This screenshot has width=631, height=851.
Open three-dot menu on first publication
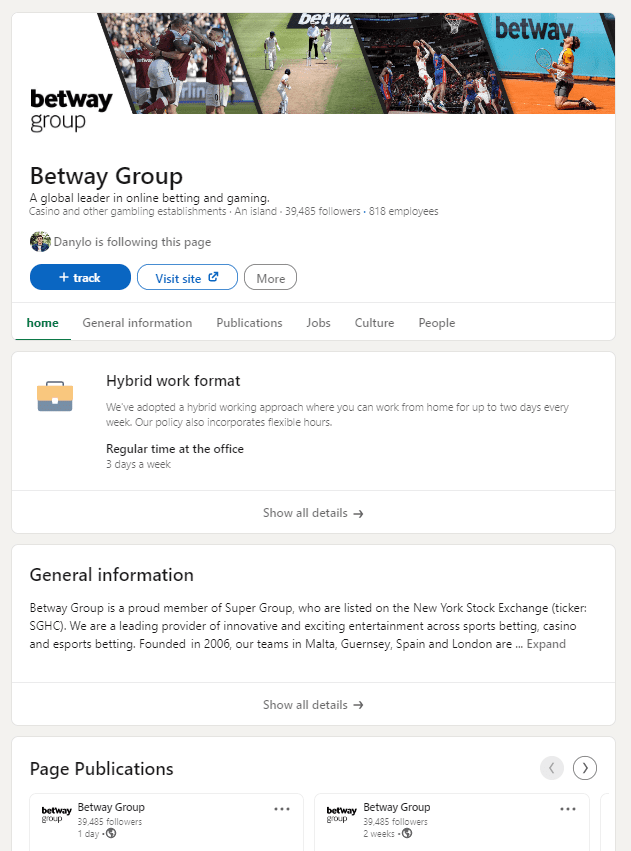282,809
